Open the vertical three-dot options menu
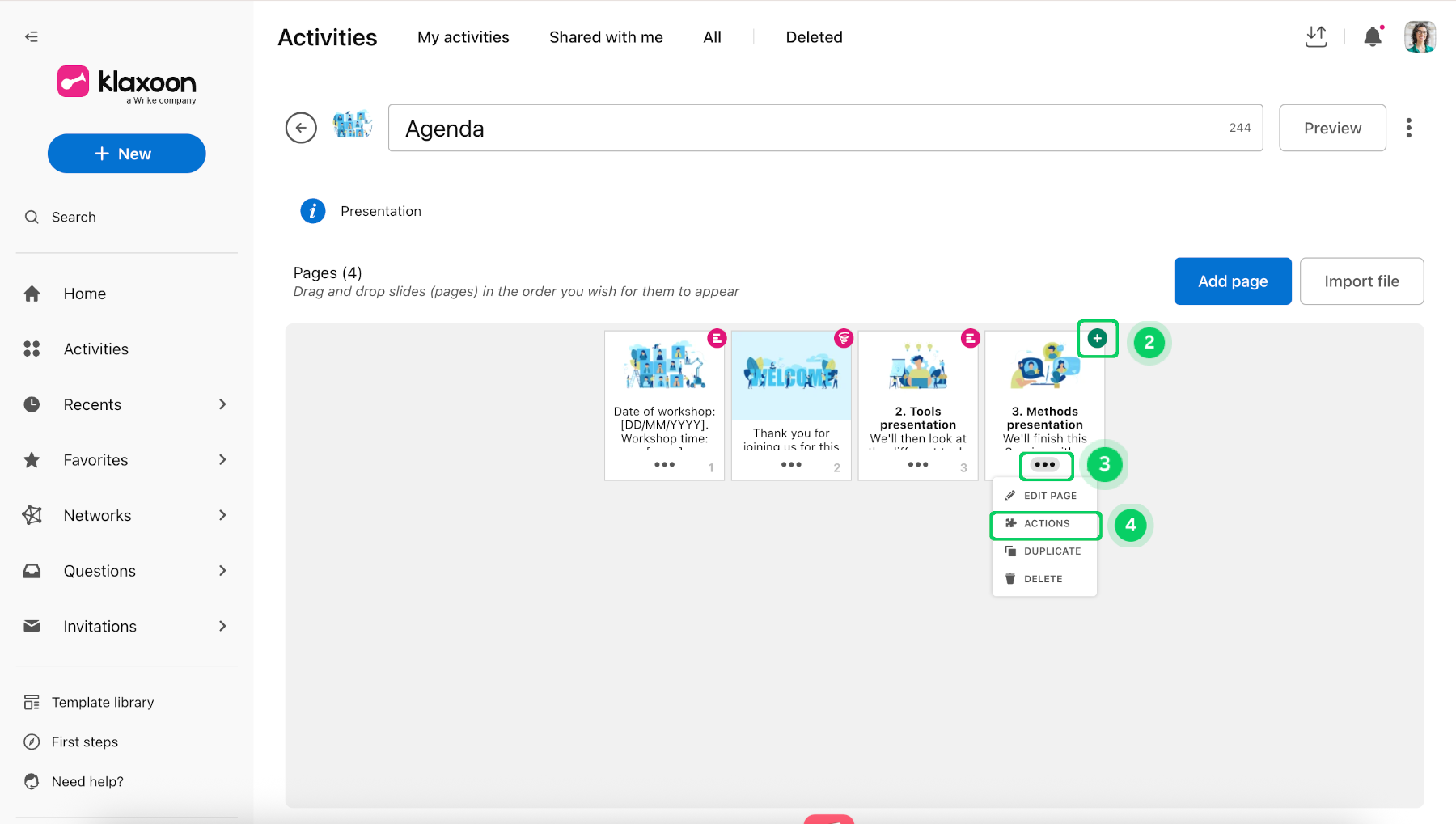 tap(1408, 128)
